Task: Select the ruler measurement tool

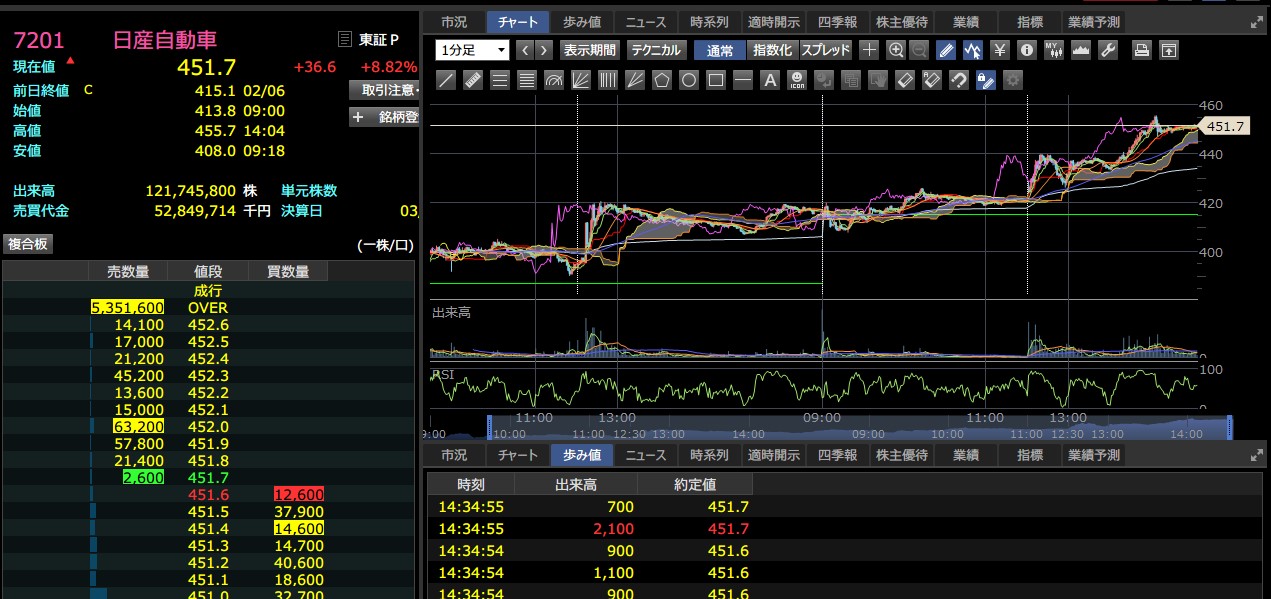Action: coord(473,80)
